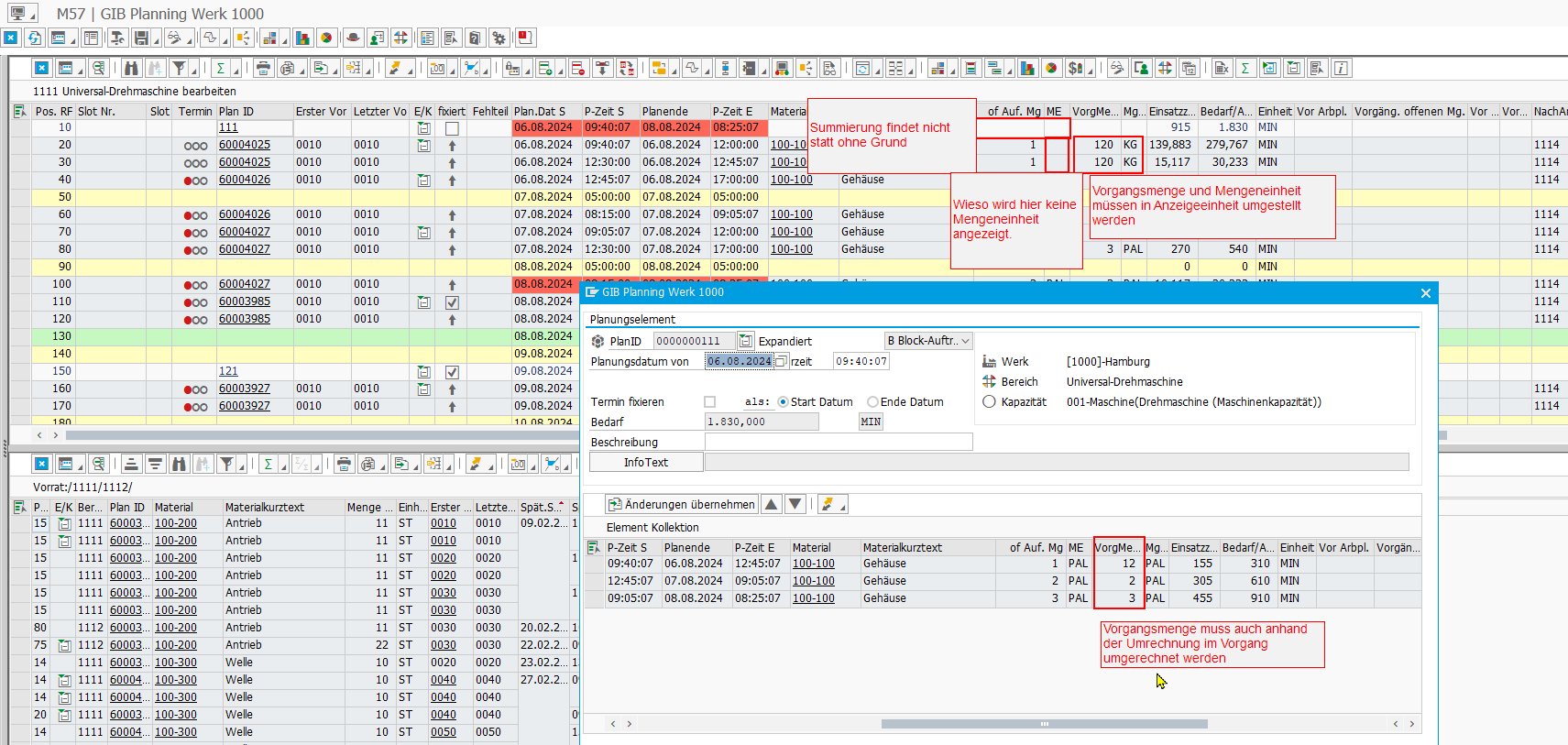Image resolution: width=1568 pixels, height=745 pixels.
Task: Click the save icon in top toolbar
Action: pos(141,38)
